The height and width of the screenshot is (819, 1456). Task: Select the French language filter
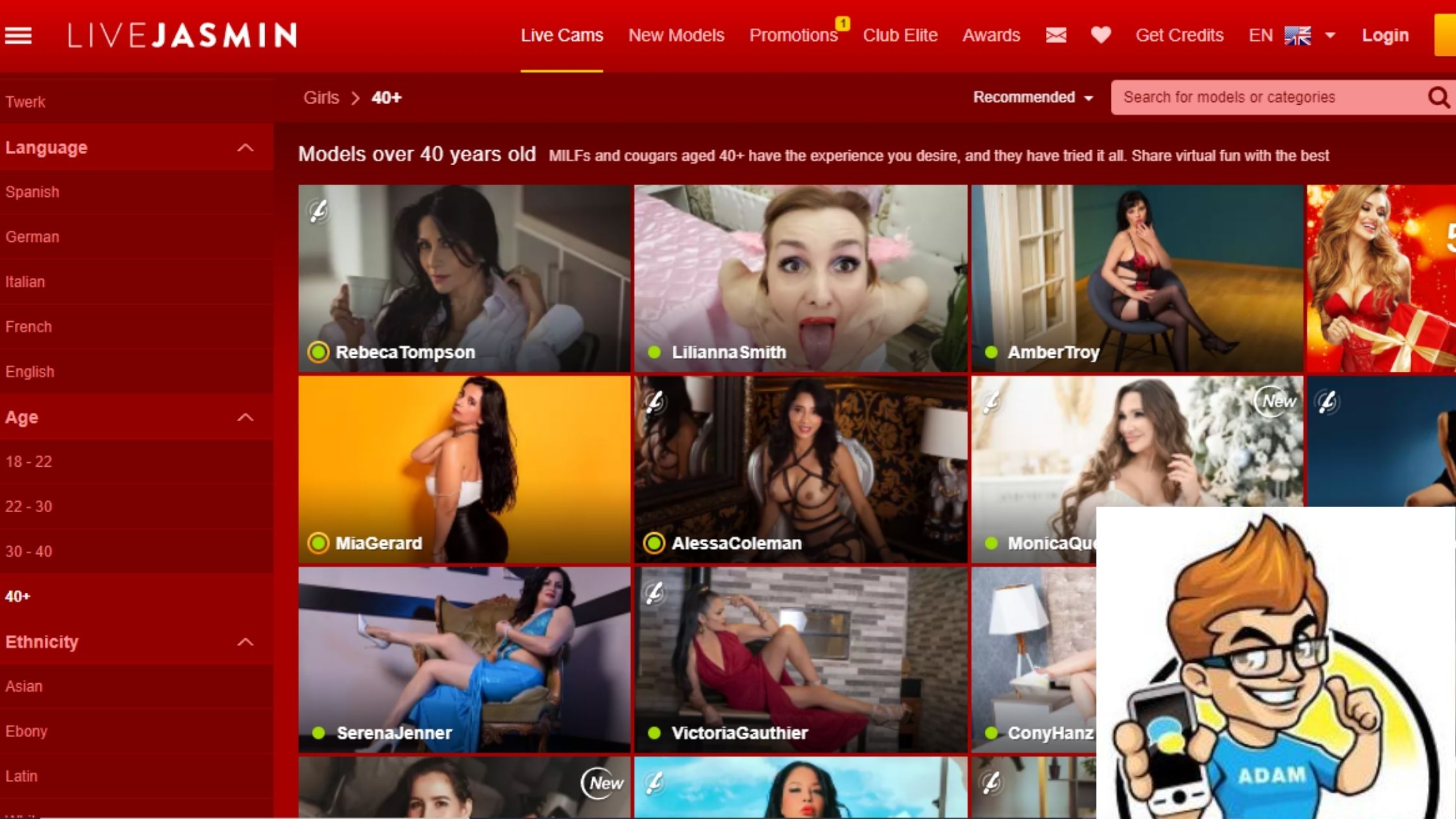point(136,327)
